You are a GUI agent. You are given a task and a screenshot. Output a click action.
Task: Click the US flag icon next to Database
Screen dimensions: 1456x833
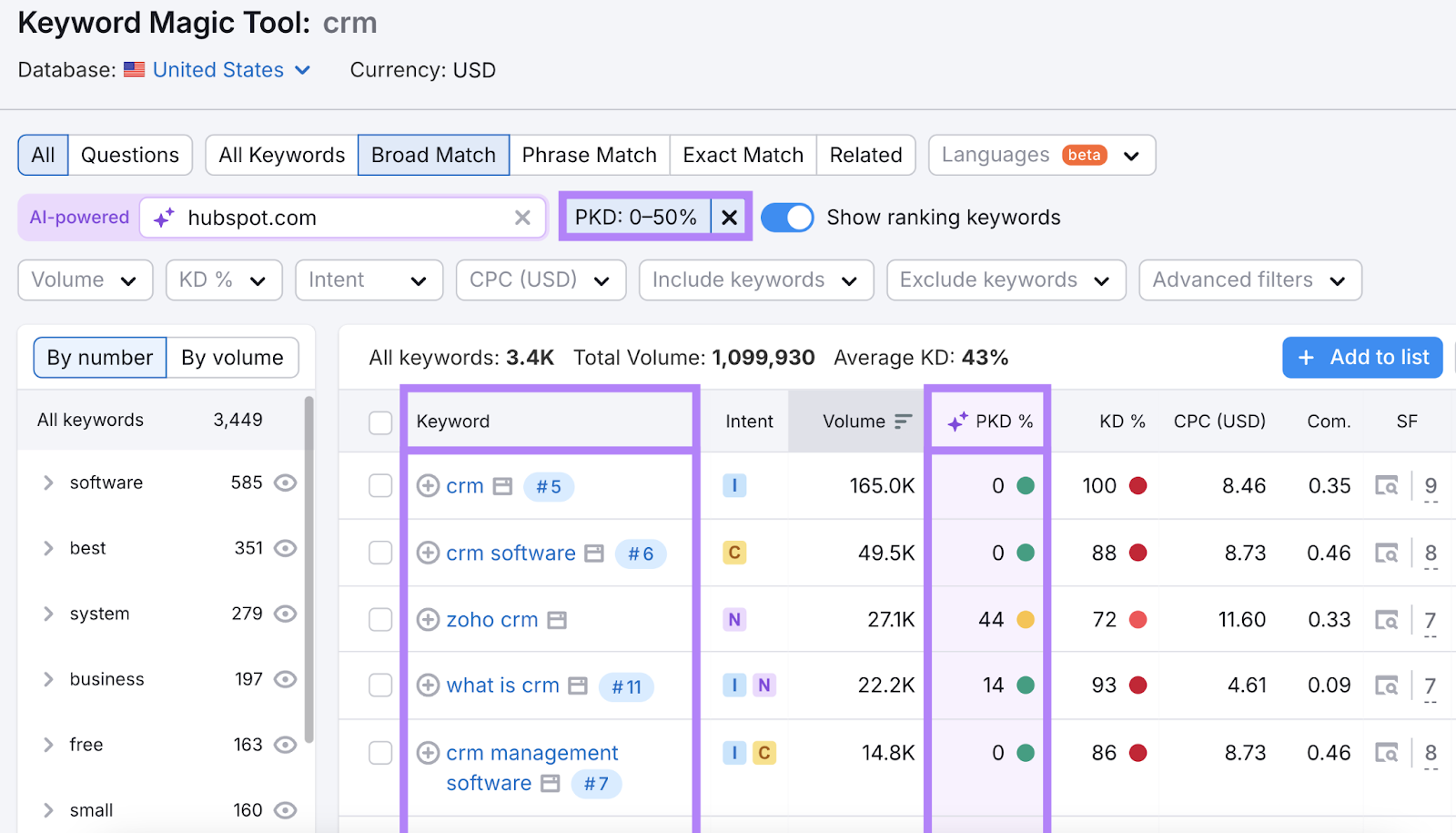coord(134,69)
